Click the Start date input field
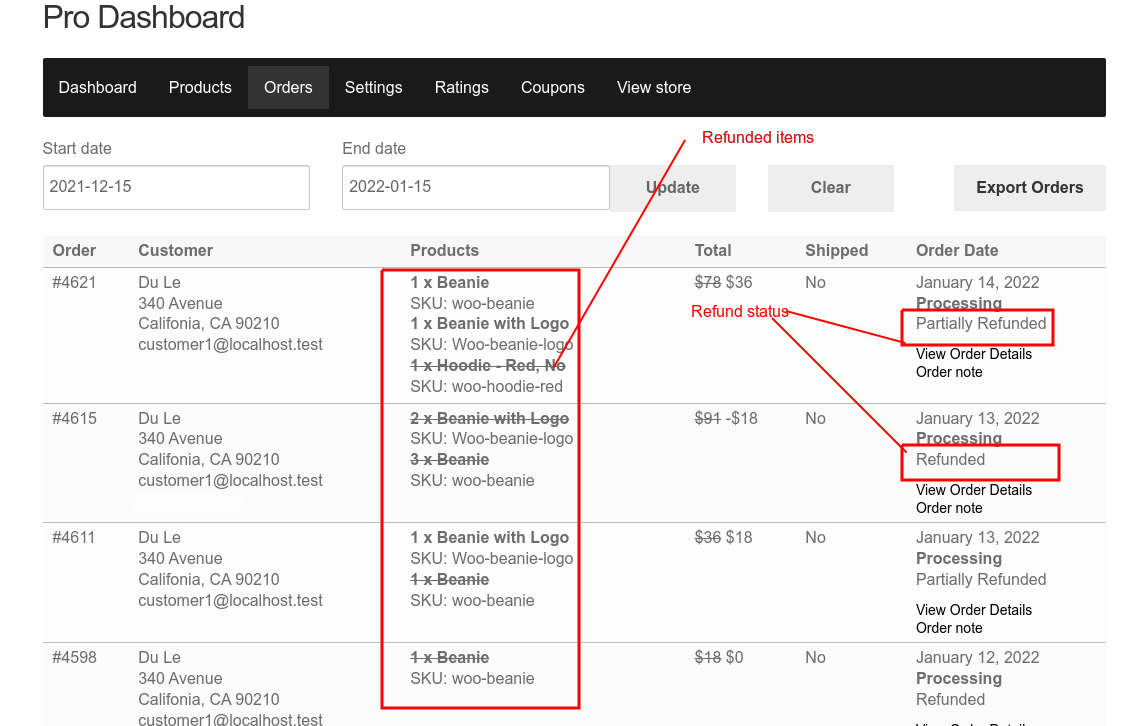The height and width of the screenshot is (726, 1121). [x=176, y=187]
